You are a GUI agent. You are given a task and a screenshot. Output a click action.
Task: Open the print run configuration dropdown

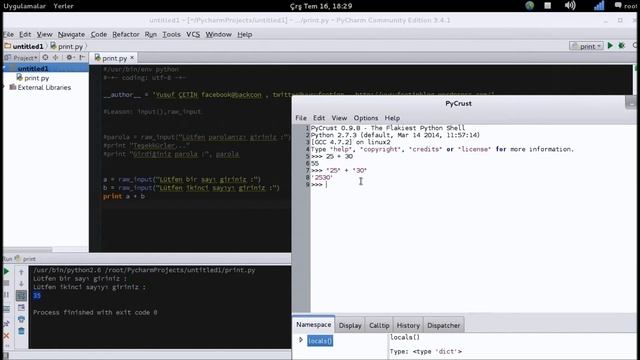(587, 46)
